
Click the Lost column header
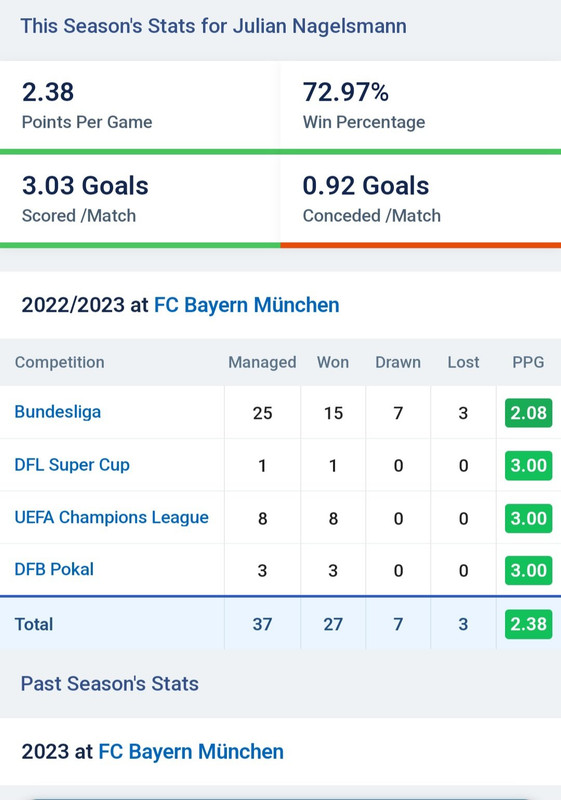(x=464, y=362)
